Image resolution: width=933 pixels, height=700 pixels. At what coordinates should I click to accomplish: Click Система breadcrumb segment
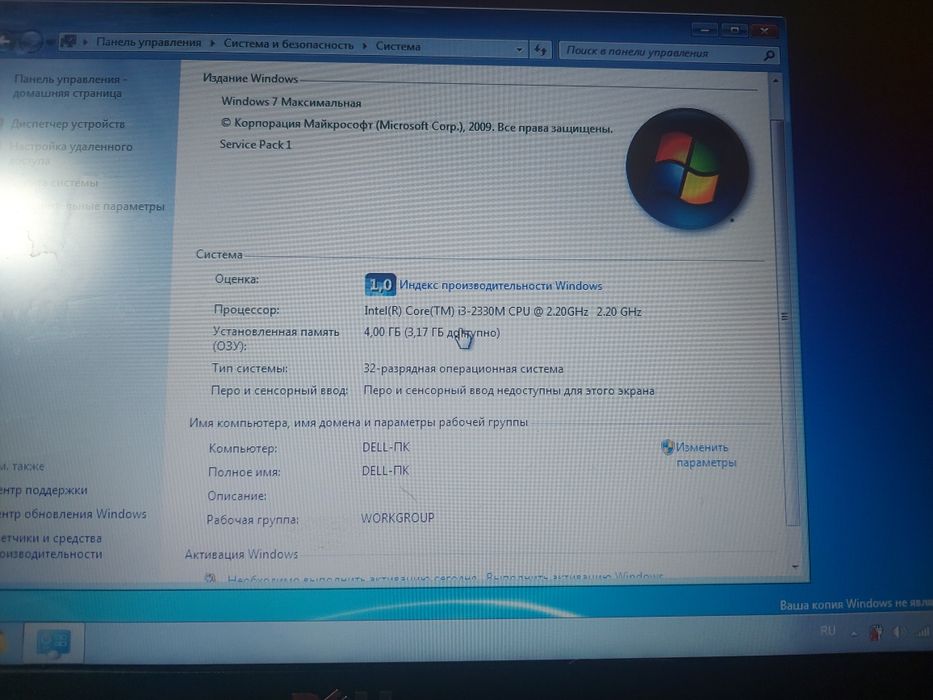[x=398, y=46]
